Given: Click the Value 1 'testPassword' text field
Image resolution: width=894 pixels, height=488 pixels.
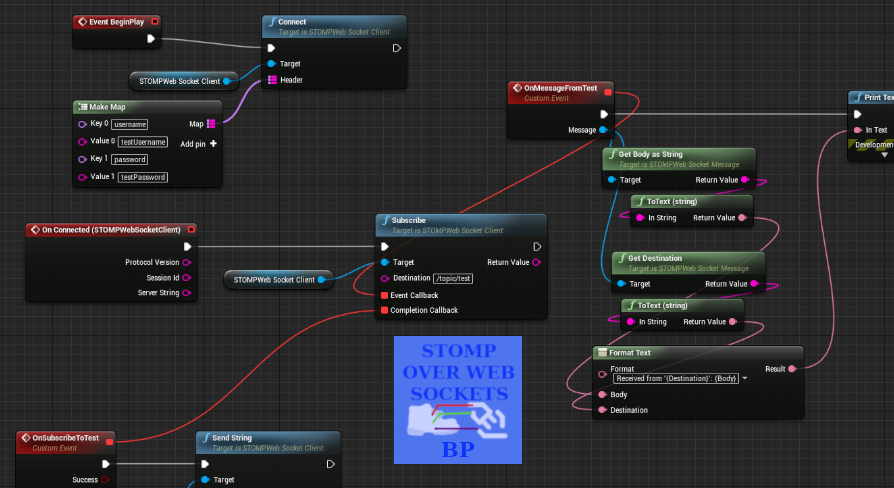Looking at the screenshot, I should [x=143, y=177].
